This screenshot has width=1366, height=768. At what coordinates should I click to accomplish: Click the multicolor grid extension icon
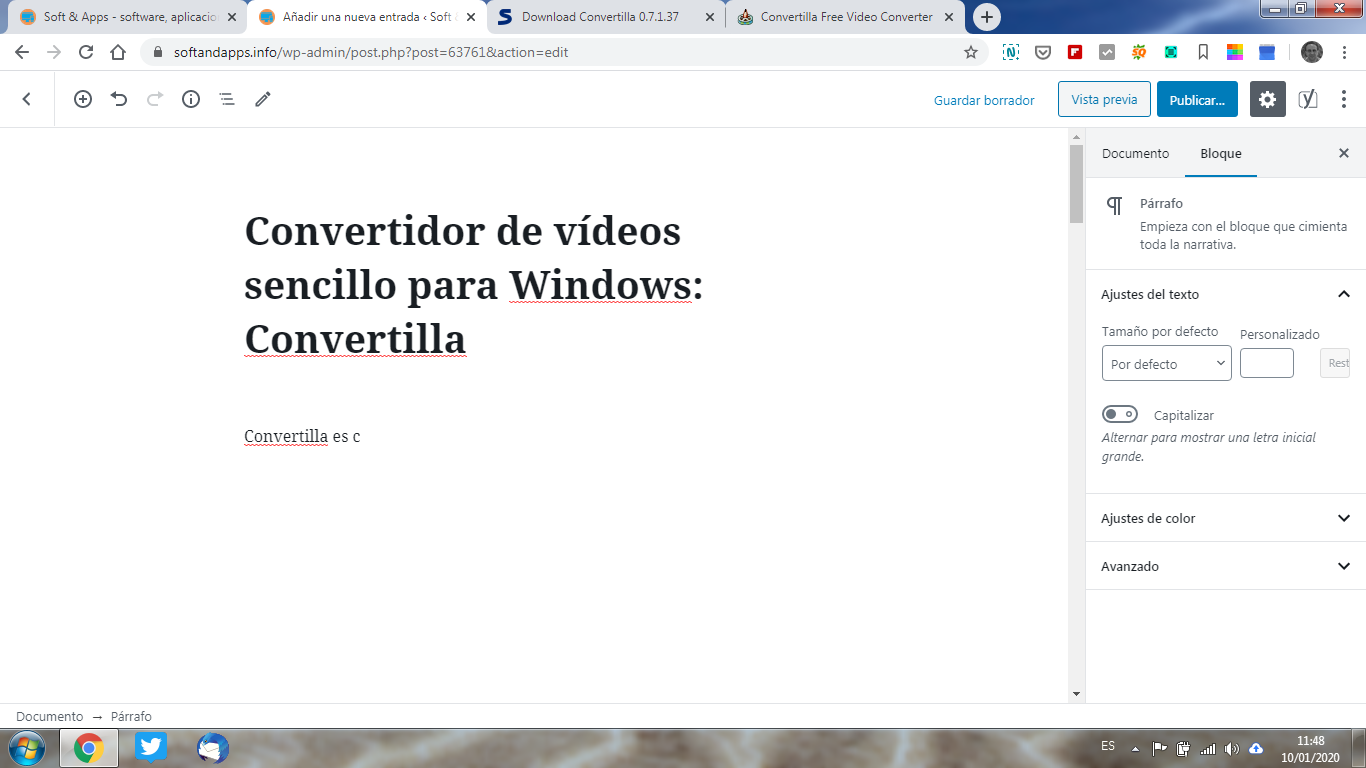click(1235, 52)
